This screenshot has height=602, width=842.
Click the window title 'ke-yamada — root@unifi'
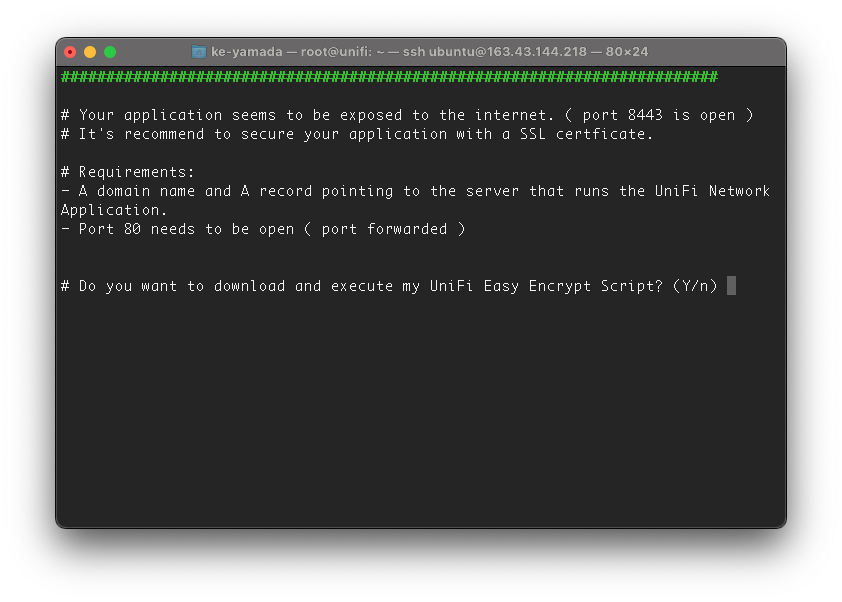(291, 52)
